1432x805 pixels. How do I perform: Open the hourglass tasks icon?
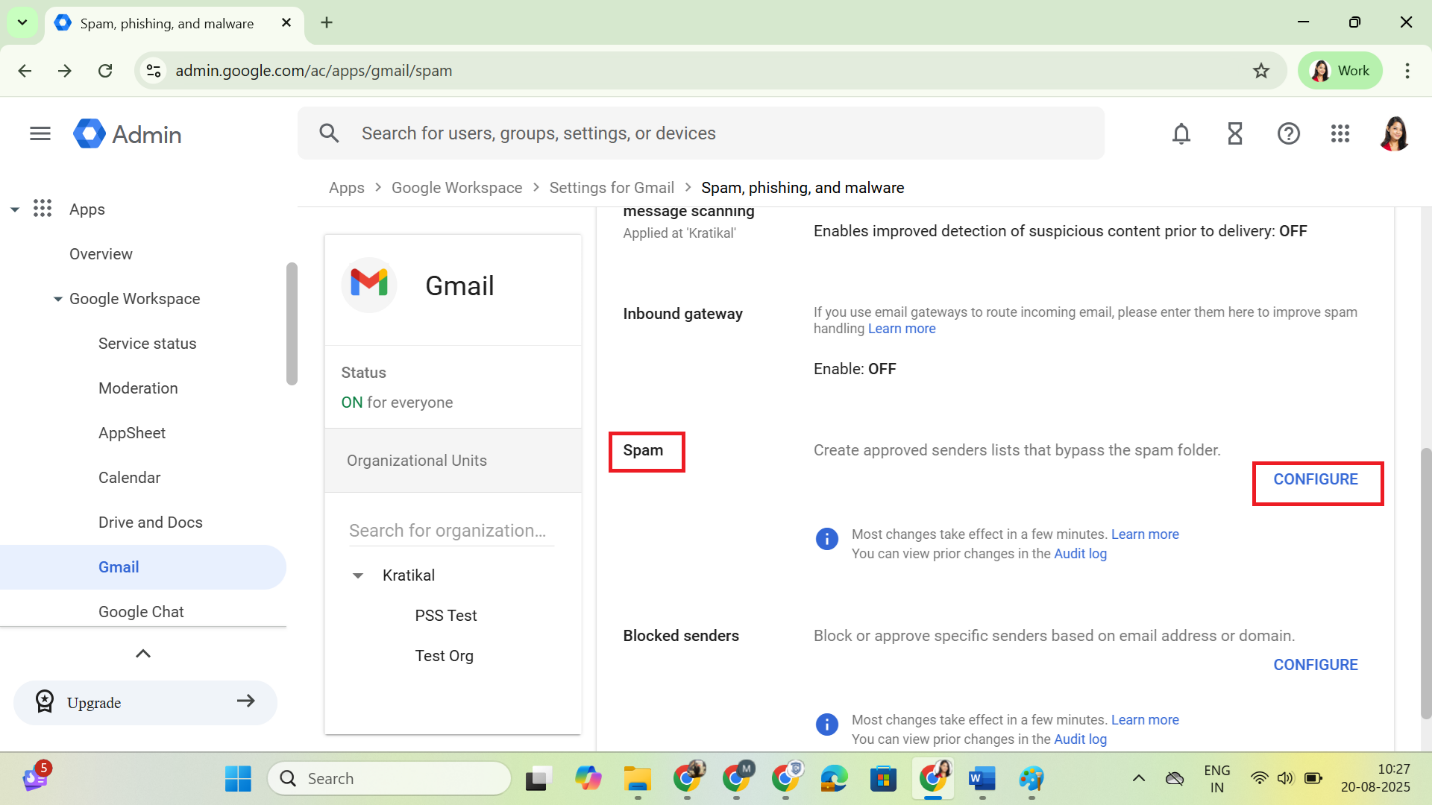point(1235,133)
